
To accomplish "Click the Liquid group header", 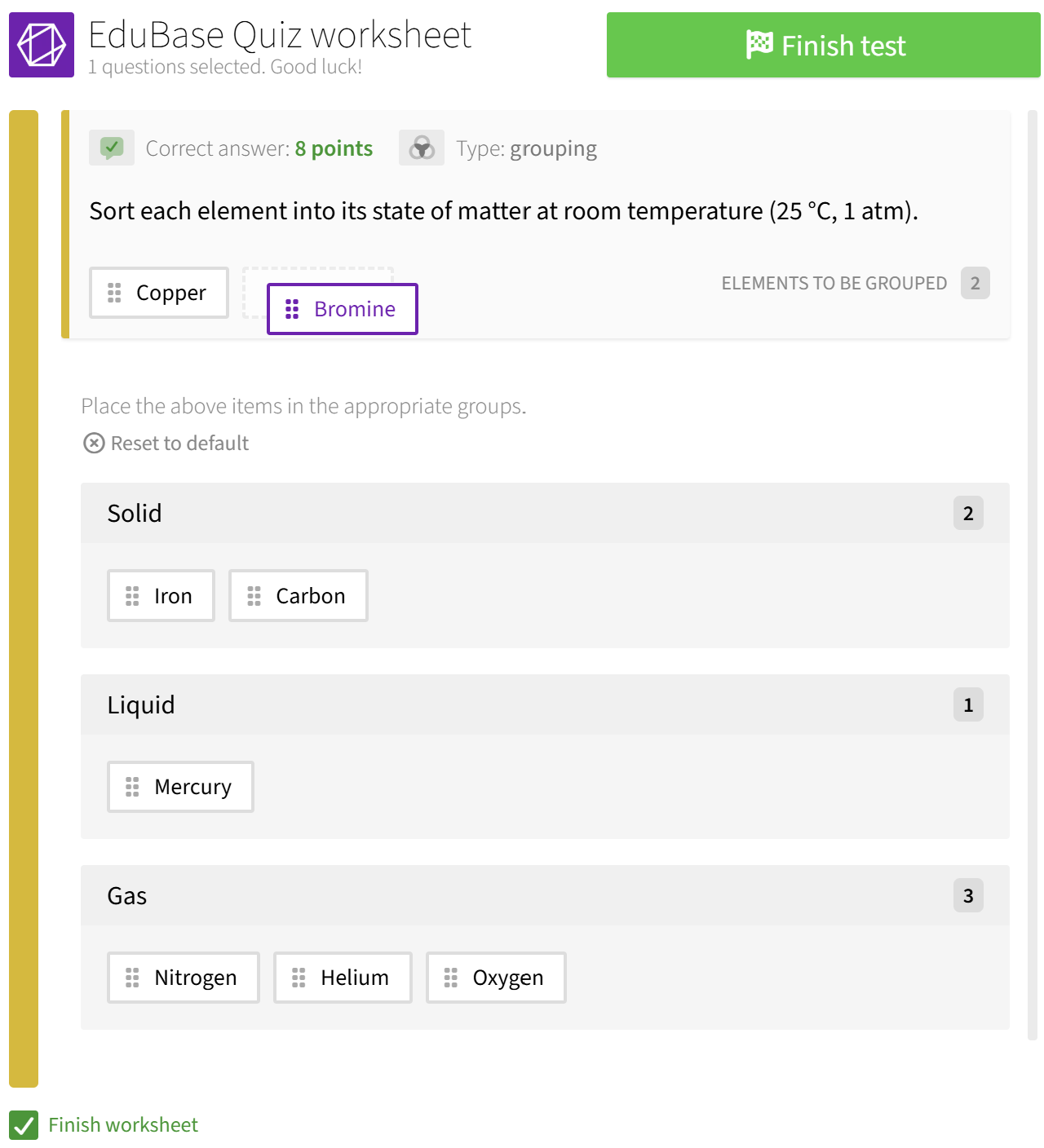I will (141, 704).
